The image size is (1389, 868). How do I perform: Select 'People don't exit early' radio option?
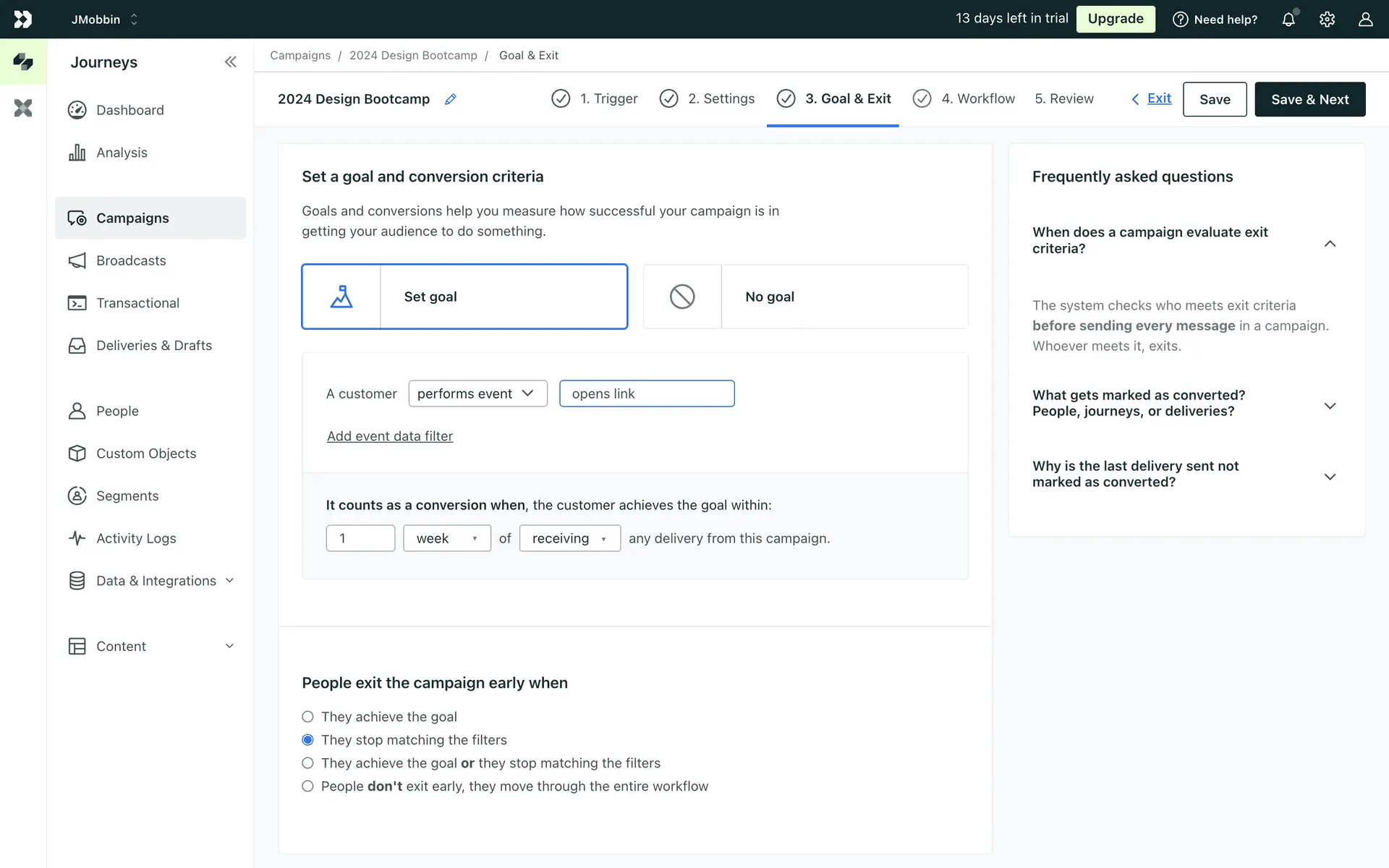pos(308,786)
